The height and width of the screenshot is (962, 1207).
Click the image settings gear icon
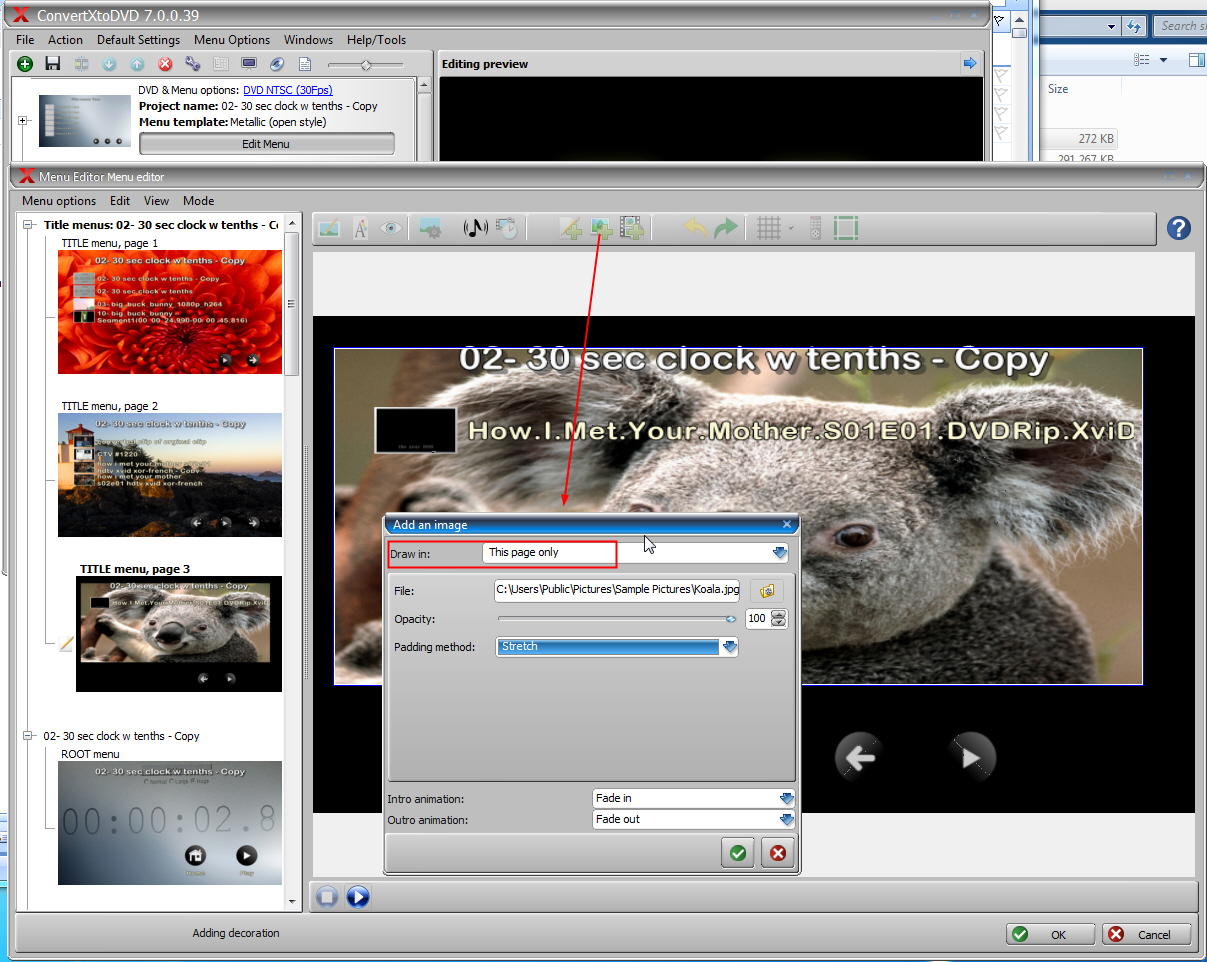(x=432, y=228)
